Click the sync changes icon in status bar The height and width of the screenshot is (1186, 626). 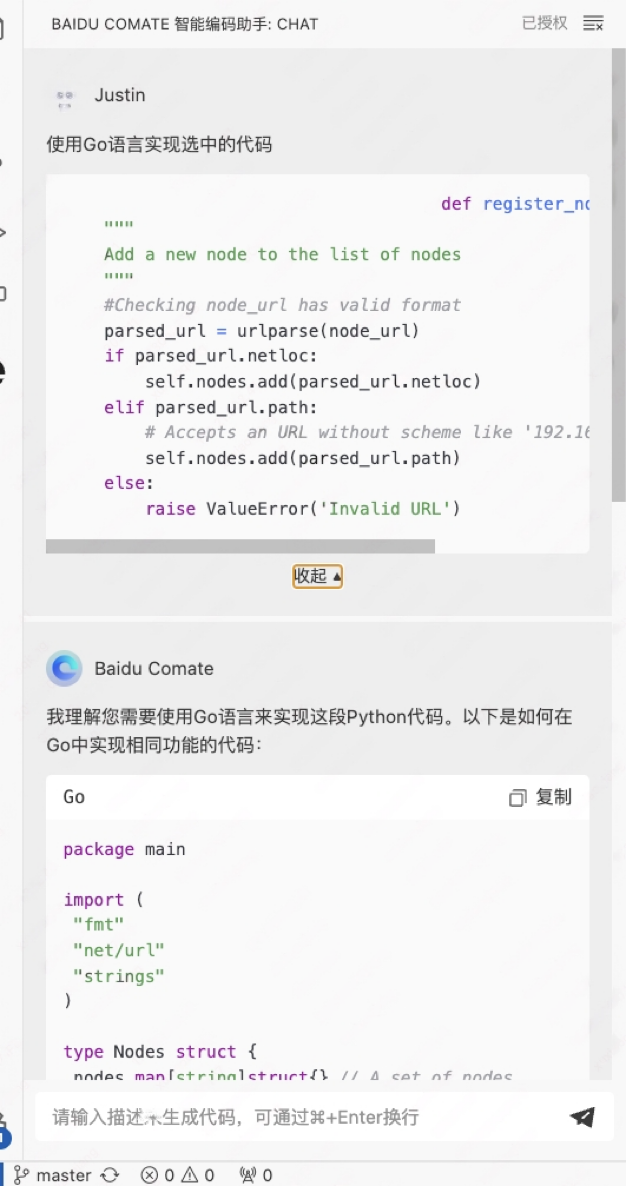[110, 1175]
